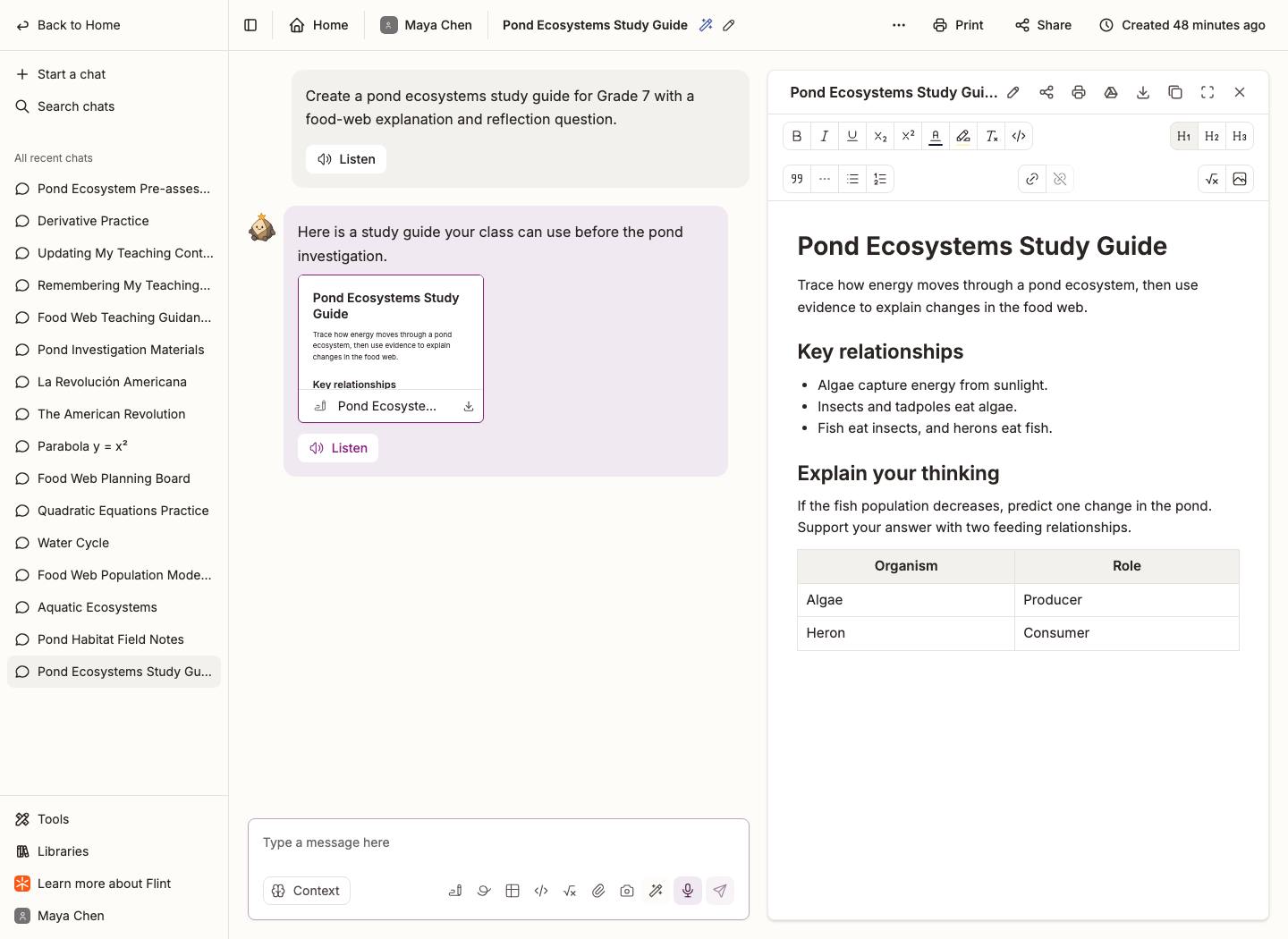Toggle the Heading 1 style
Image resolution: width=1288 pixels, height=939 pixels.
[1184, 136]
